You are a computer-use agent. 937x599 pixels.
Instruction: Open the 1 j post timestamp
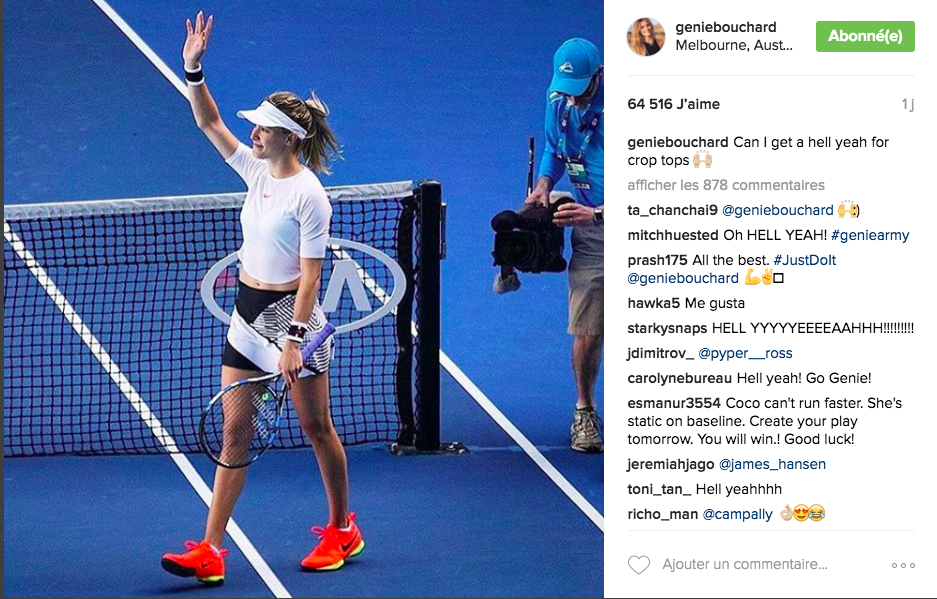908,105
